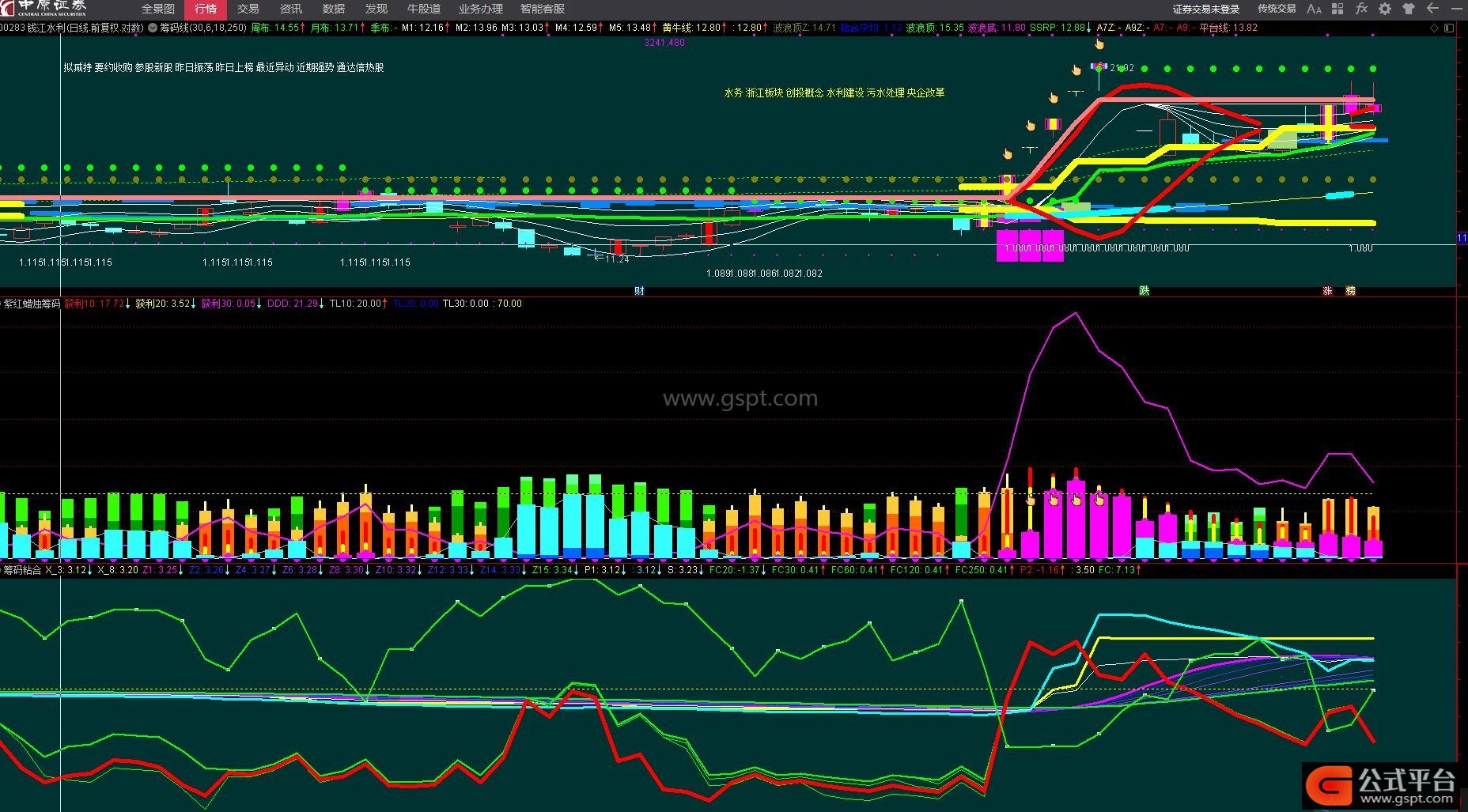Click the 21.92 high price label
Viewport: 1468px width, 812px height.
tap(1122, 69)
